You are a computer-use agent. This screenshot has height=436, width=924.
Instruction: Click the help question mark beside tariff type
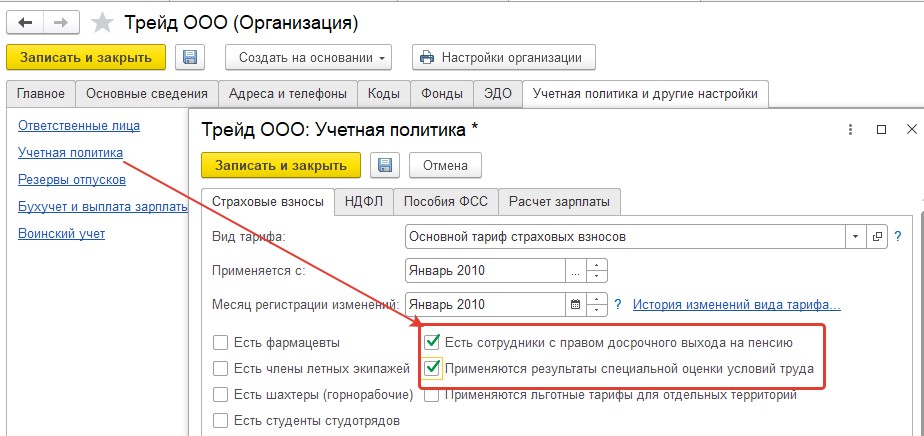(x=898, y=237)
